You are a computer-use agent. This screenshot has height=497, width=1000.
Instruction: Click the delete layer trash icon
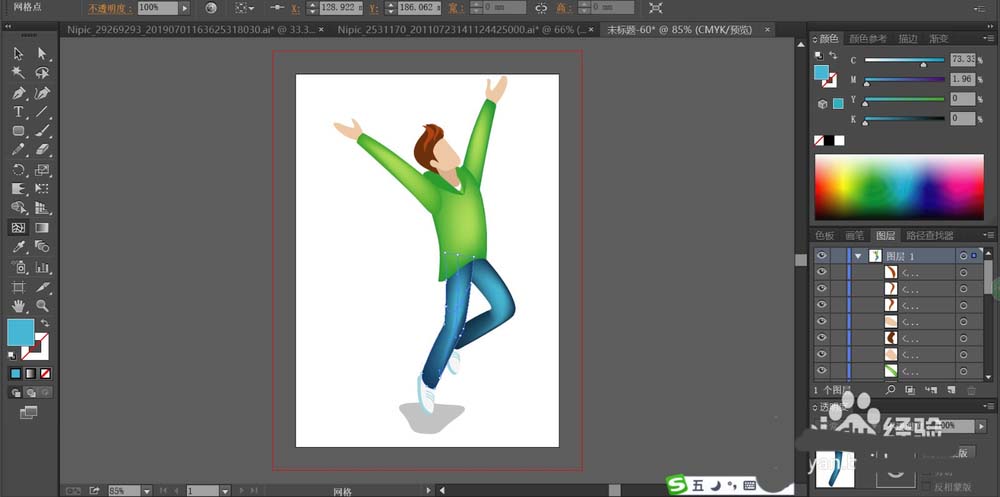970,389
